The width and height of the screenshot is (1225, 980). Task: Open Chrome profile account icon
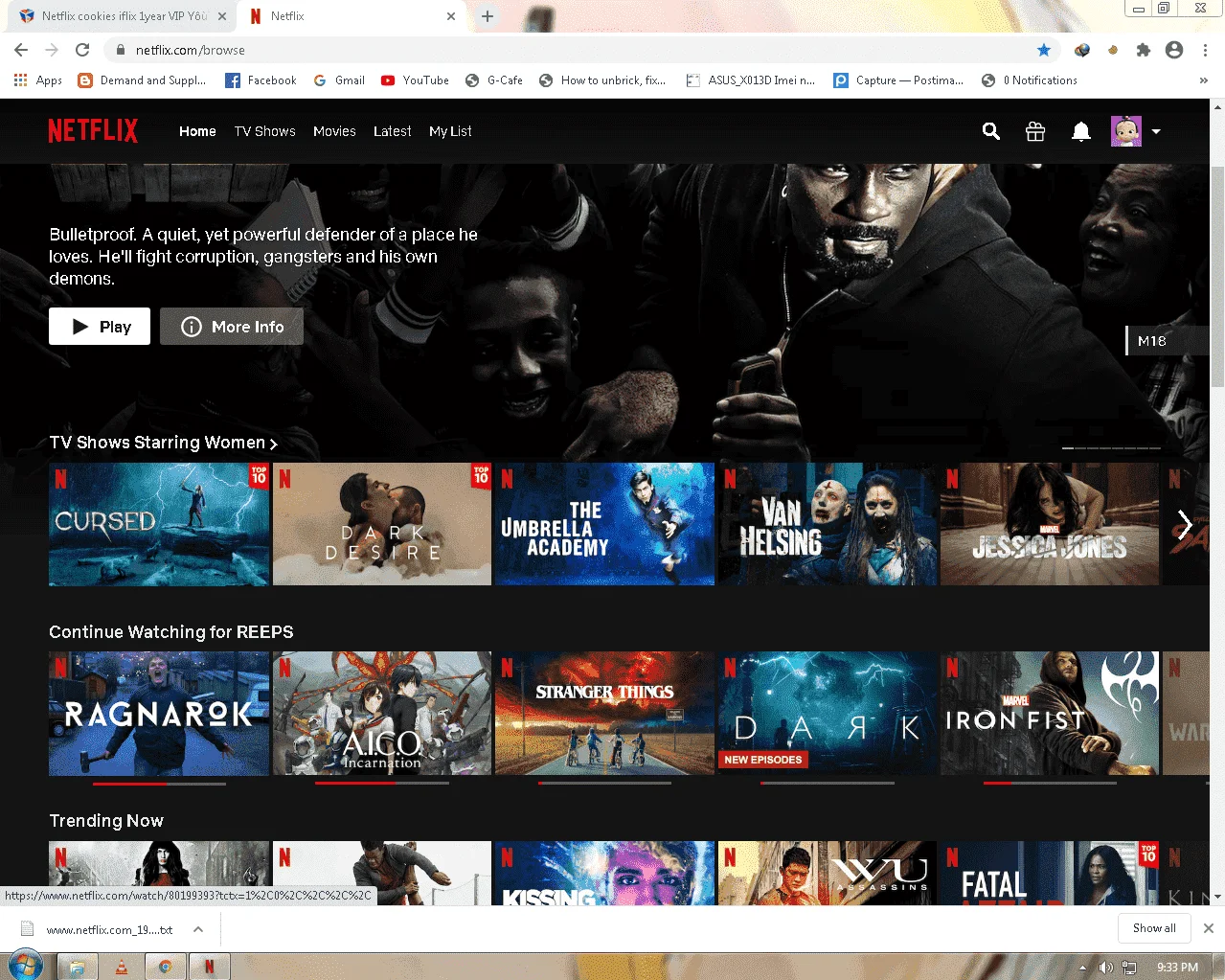coord(1174,50)
